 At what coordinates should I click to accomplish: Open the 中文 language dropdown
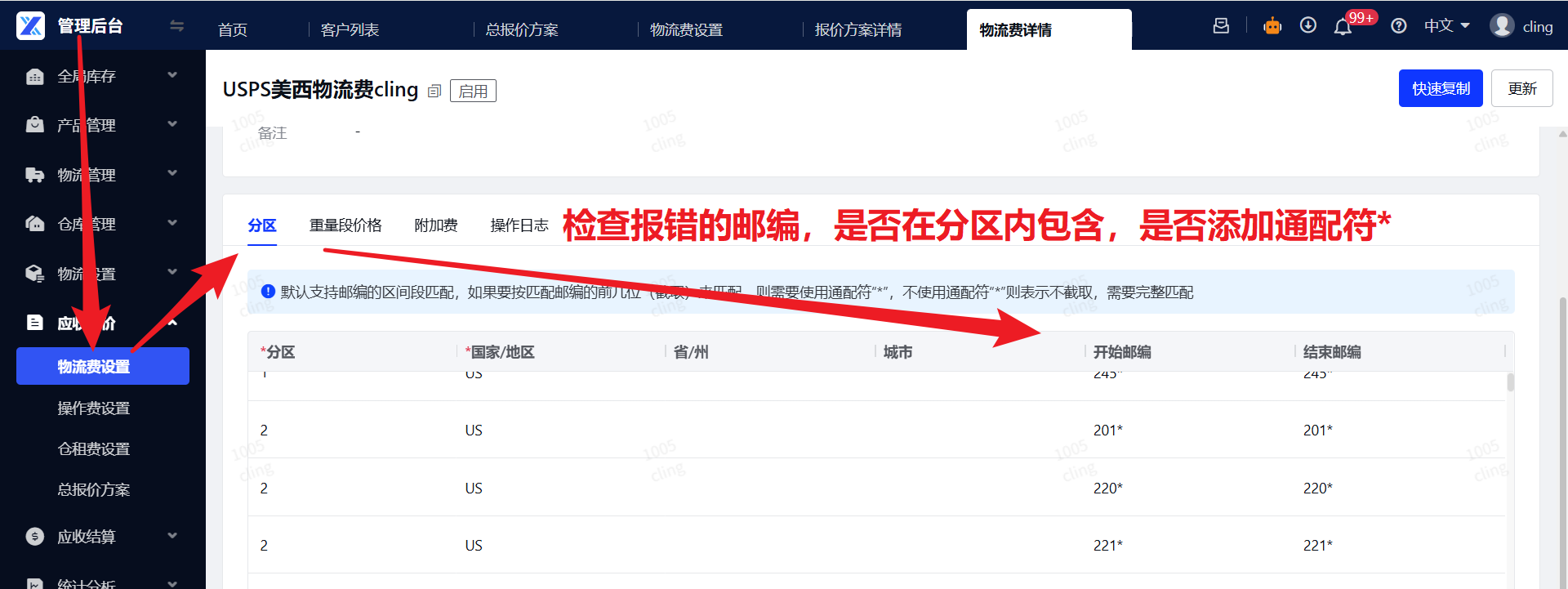click(1446, 26)
